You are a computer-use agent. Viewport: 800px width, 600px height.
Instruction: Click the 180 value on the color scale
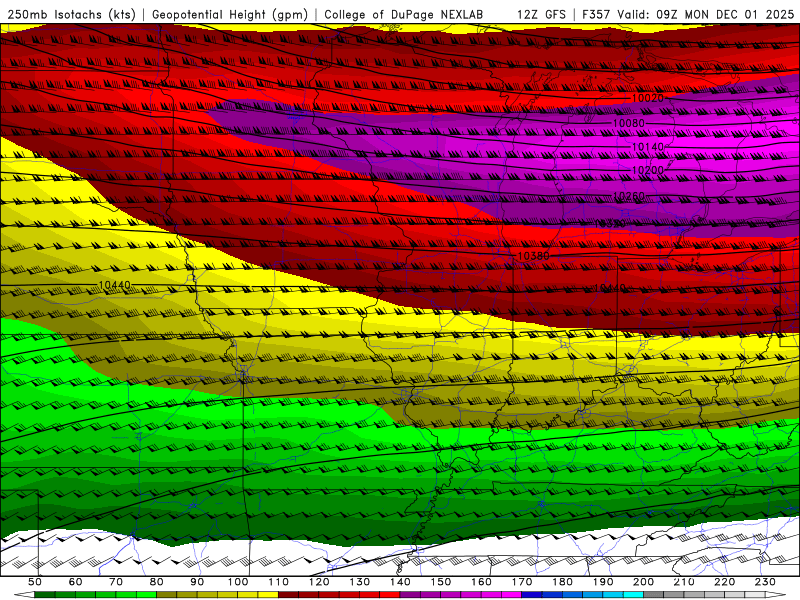[x=562, y=582]
